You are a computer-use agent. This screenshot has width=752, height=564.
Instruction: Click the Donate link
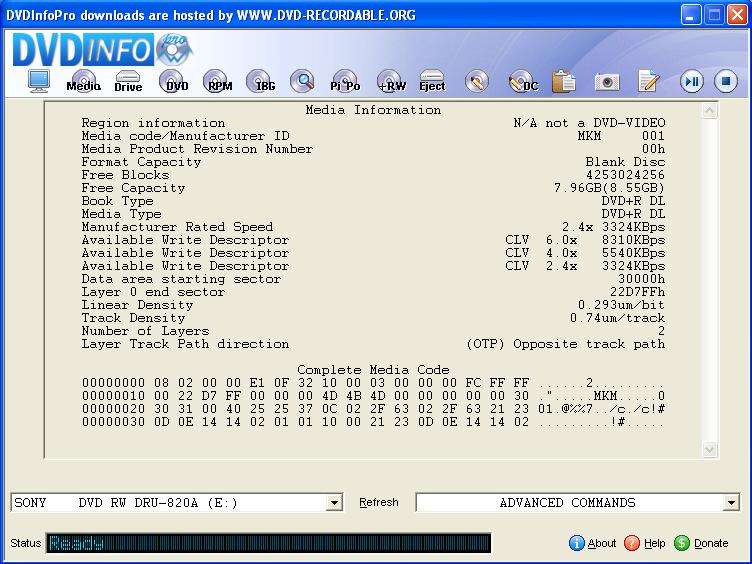point(711,543)
